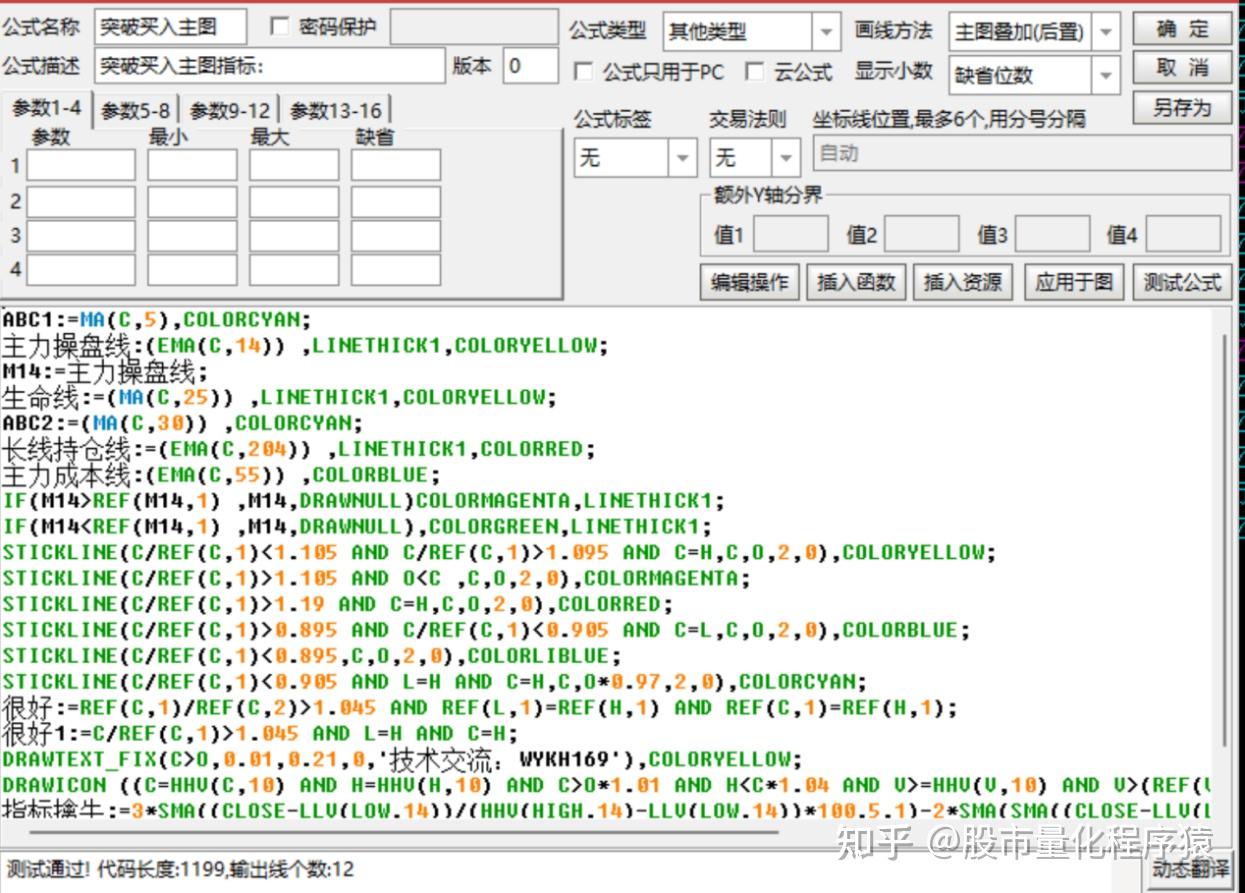1245x893 pixels.
Task: Click the 确定 button
Action: (1182, 29)
